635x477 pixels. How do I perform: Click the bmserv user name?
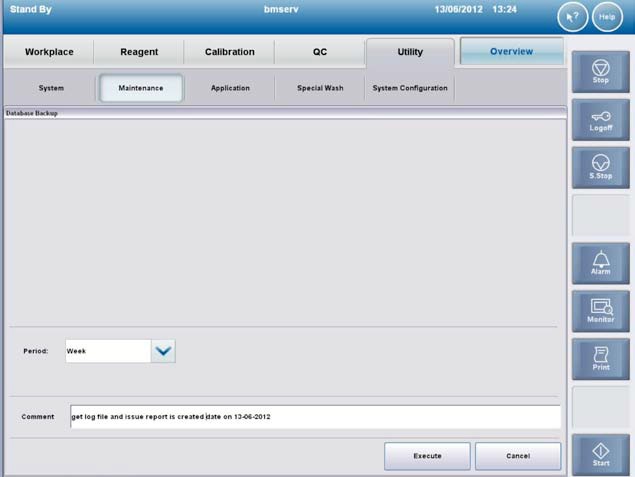pos(281,9)
